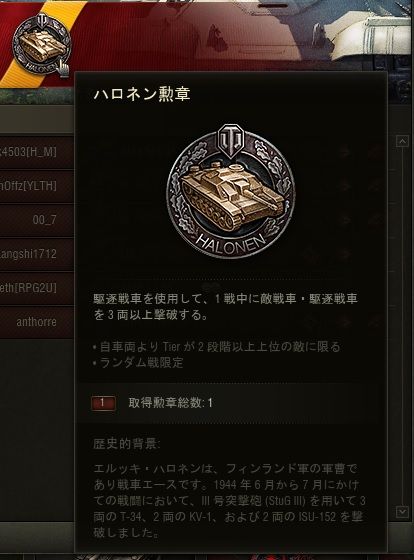Click the medal description text about destroying 3 vehicles
414x560 pixels.
click(225, 307)
